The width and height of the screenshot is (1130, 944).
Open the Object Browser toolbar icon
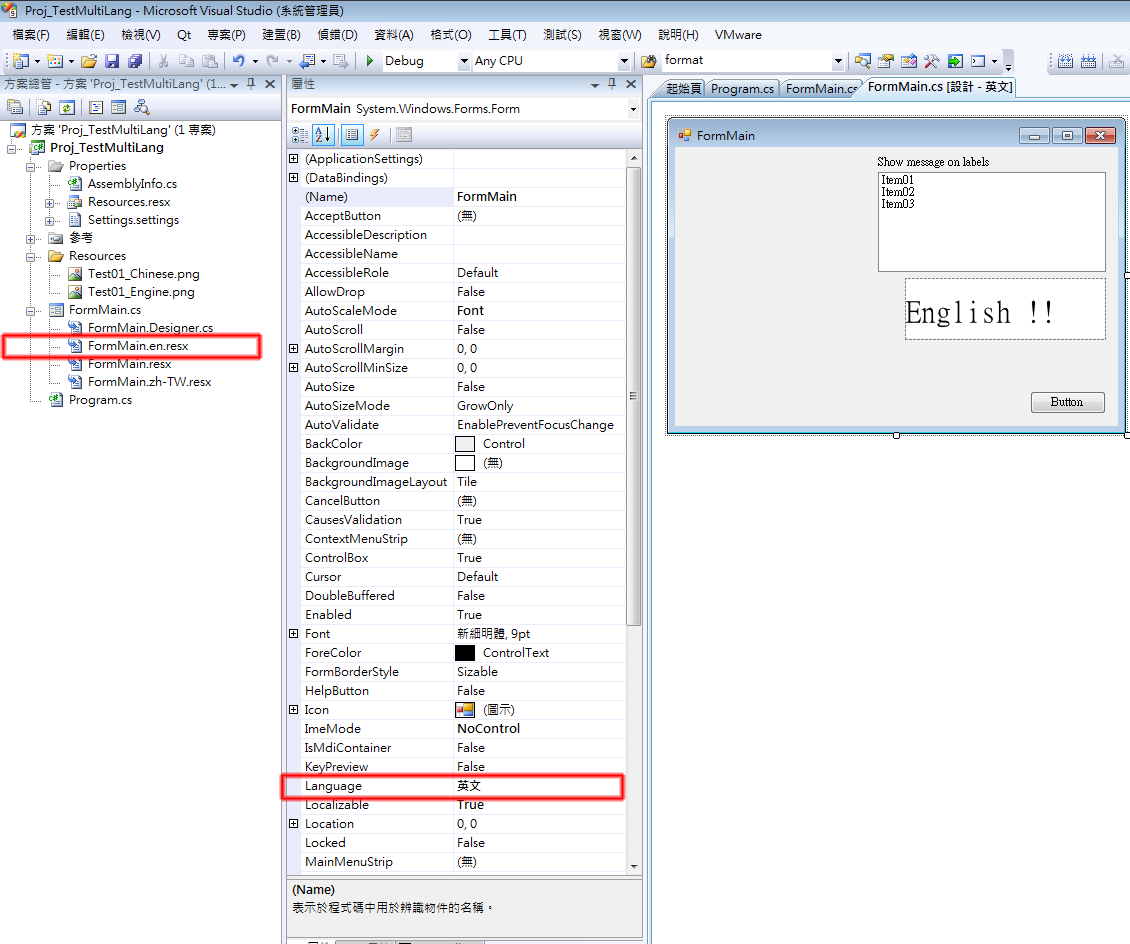coord(909,61)
